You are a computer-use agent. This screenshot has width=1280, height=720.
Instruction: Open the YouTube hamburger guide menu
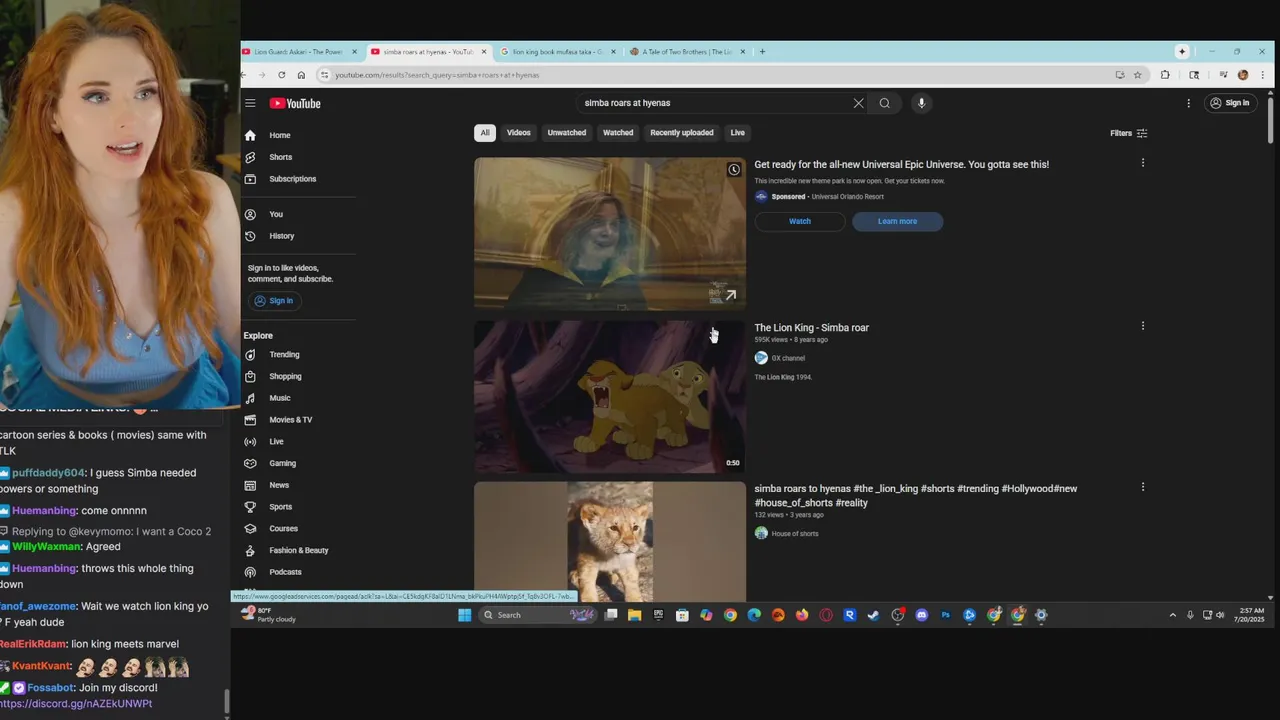pos(250,103)
